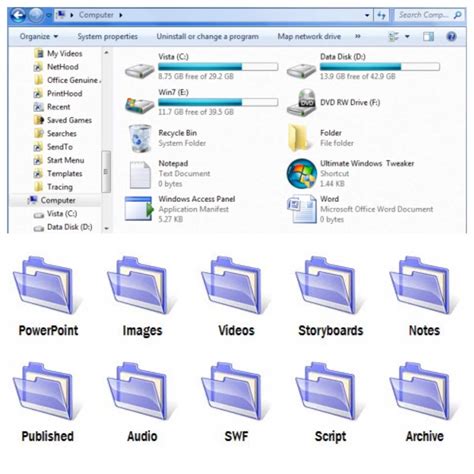The width and height of the screenshot is (474, 474).
Task: Click the Back navigation arrow
Action: point(18,15)
